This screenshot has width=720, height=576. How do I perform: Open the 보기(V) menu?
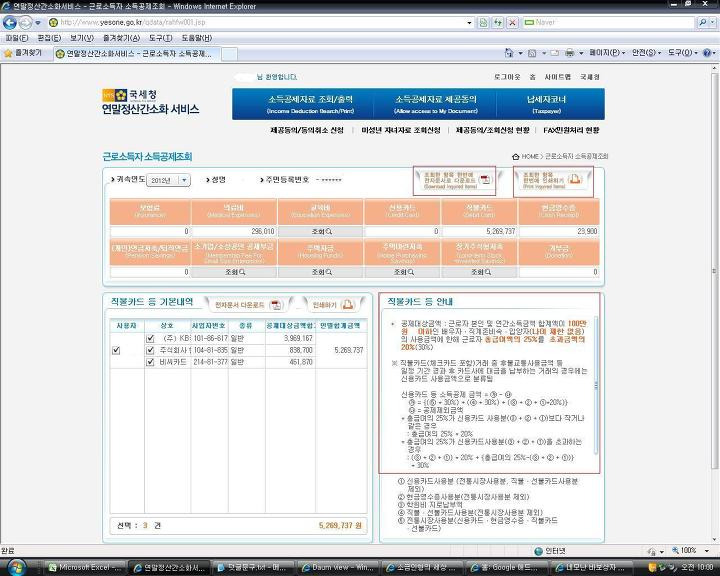tap(82, 38)
